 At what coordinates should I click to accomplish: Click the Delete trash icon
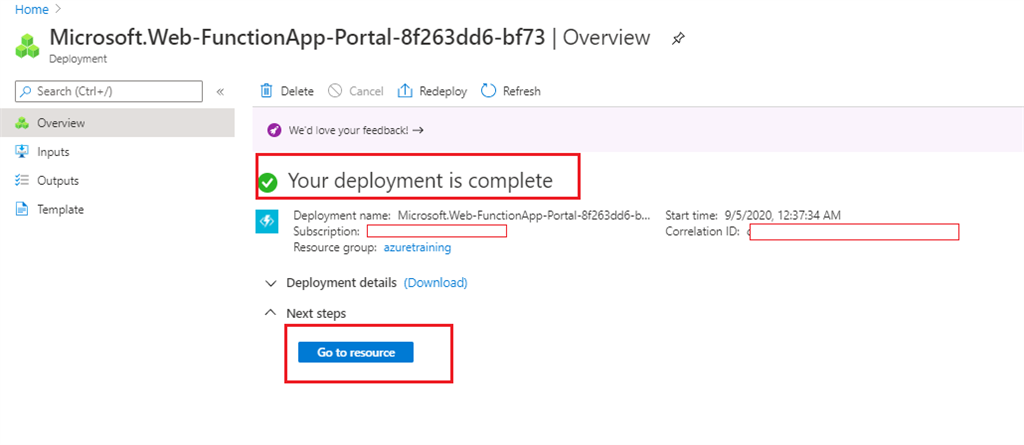pyautogui.click(x=267, y=91)
